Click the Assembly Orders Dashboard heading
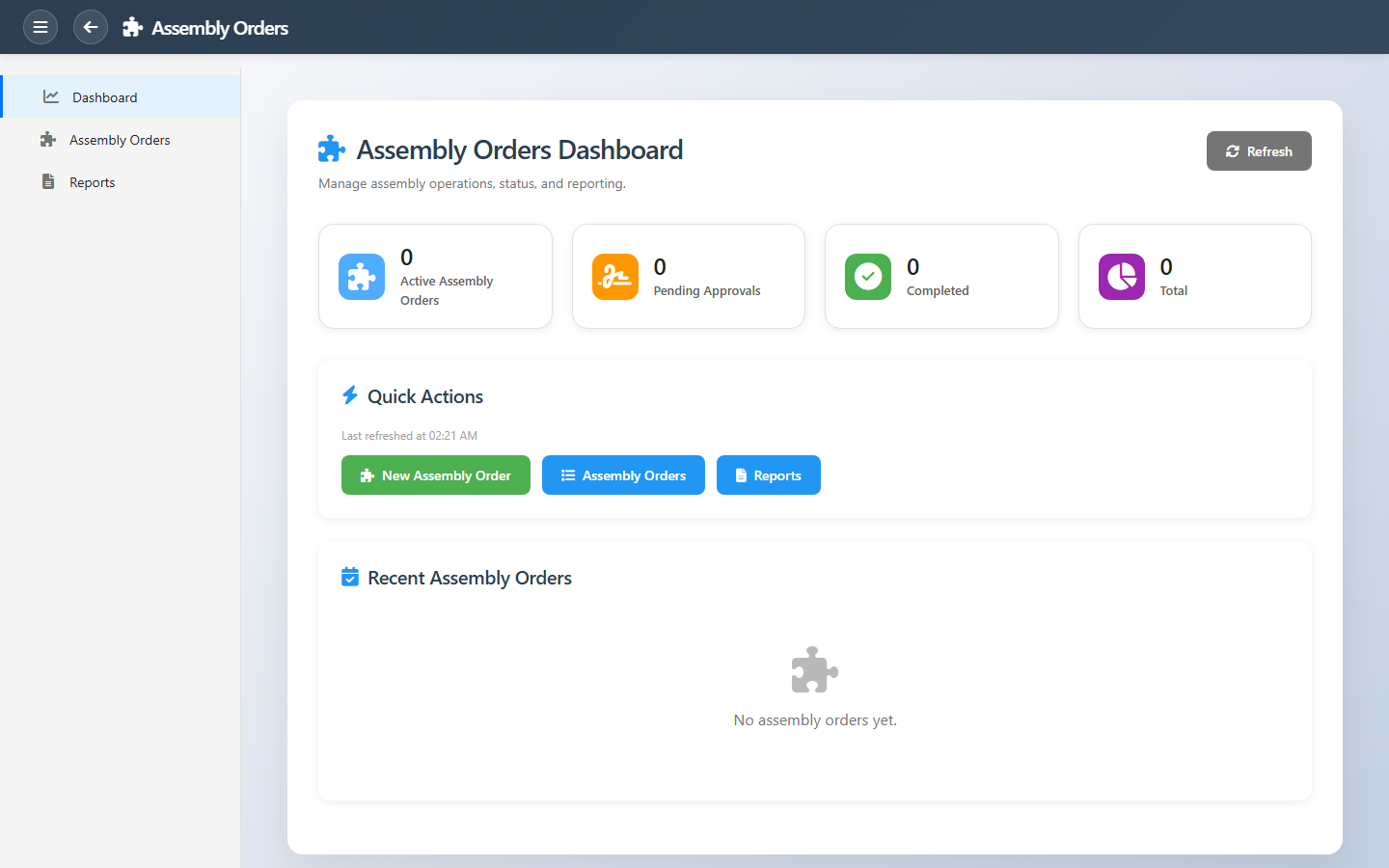Image resolution: width=1389 pixels, height=868 pixels. point(519,150)
